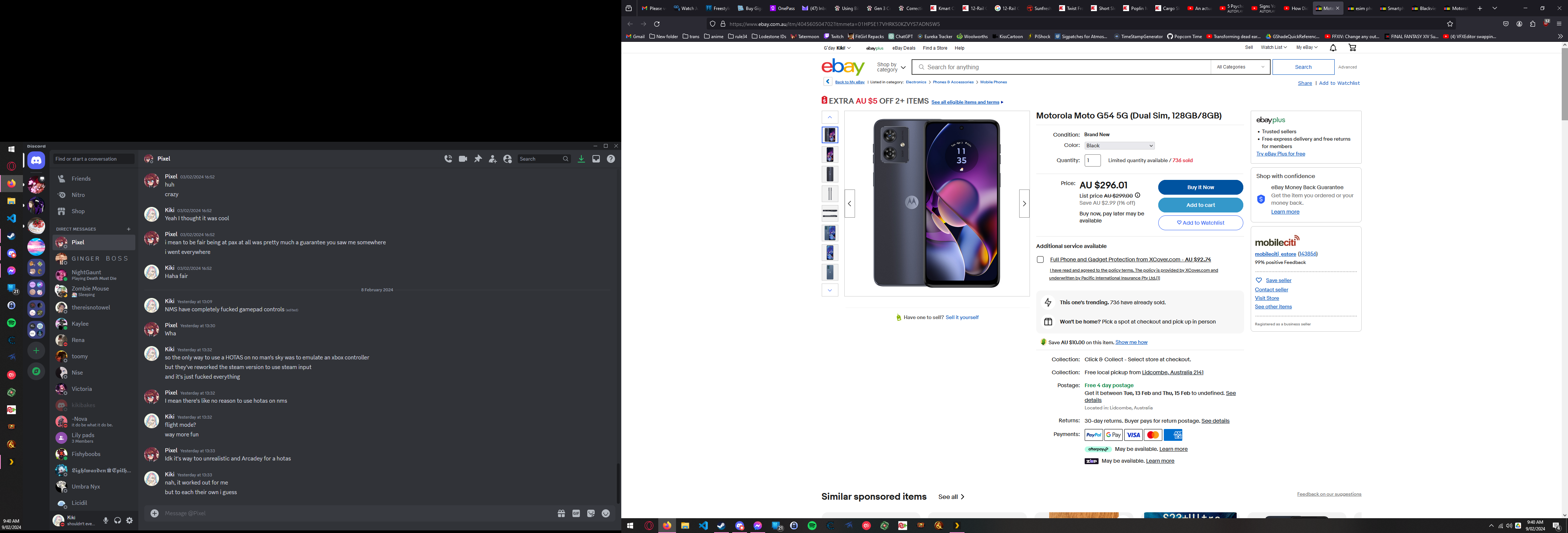Select the second product thumbnail image

click(x=829, y=155)
